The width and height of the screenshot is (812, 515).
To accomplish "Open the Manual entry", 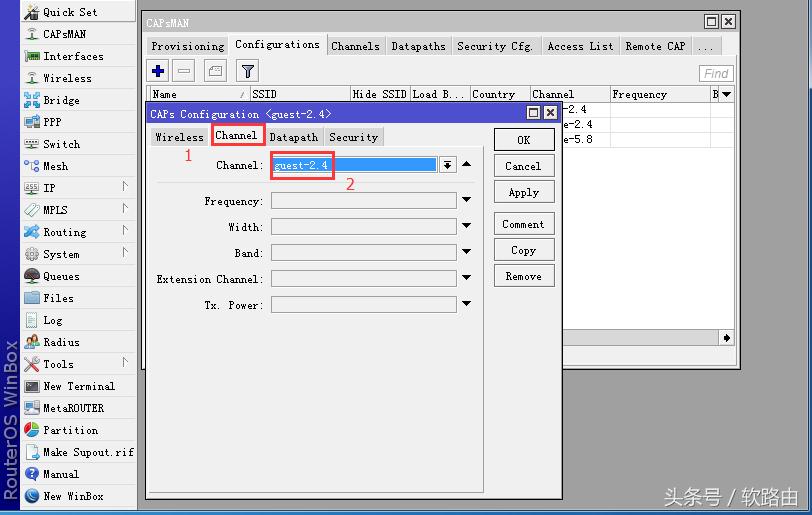I will tap(78, 475).
